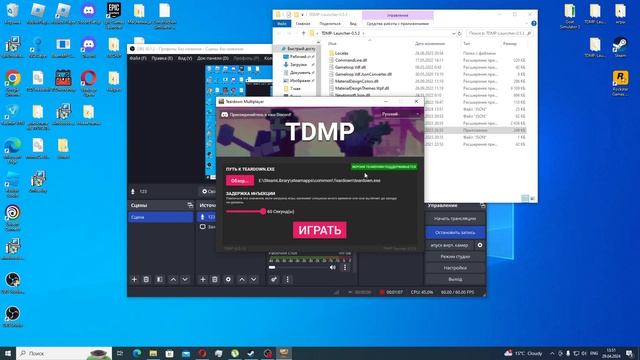Open the Steam desktop icon

[620, 47]
